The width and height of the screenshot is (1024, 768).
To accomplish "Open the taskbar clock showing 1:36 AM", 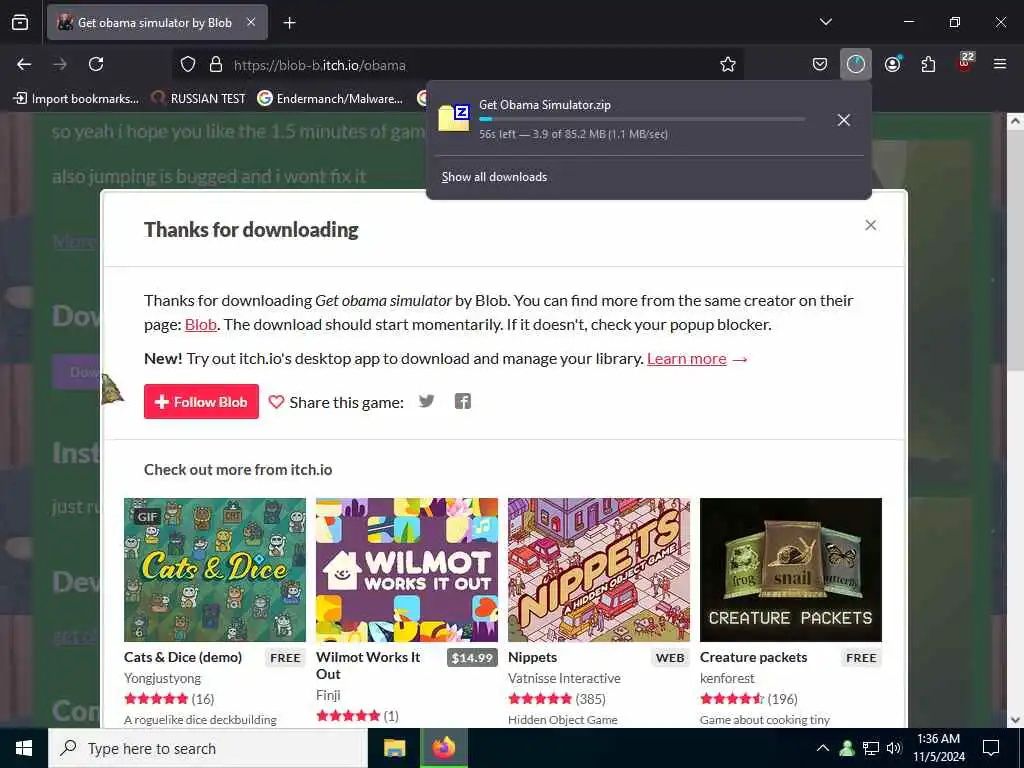I will coord(938,748).
